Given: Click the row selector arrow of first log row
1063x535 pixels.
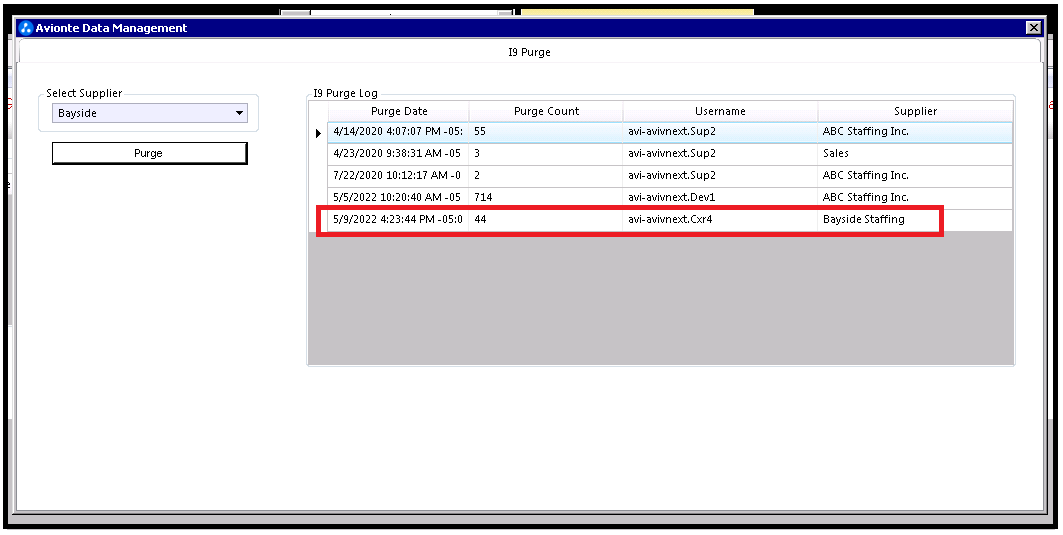Looking at the screenshot, I should pos(318,133).
